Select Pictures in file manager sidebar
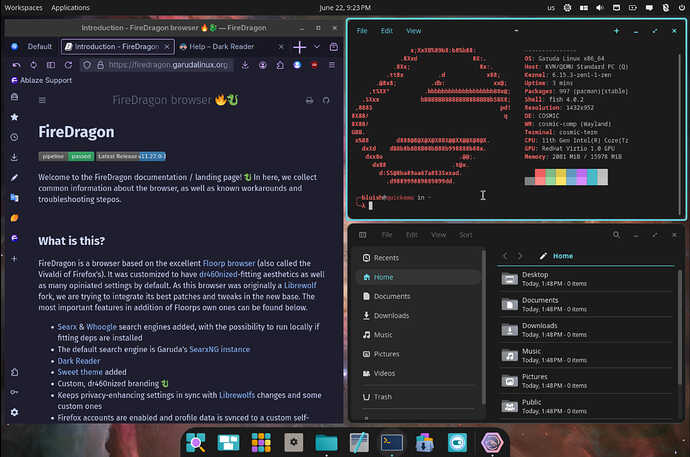The width and height of the screenshot is (690, 457). (x=418, y=354)
